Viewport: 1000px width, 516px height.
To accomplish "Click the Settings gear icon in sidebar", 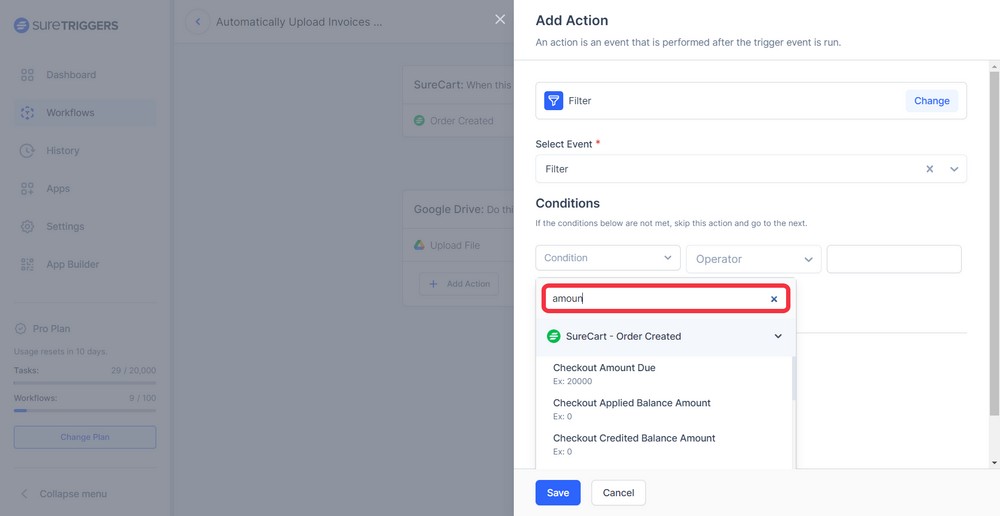I will [x=27, y=227].
